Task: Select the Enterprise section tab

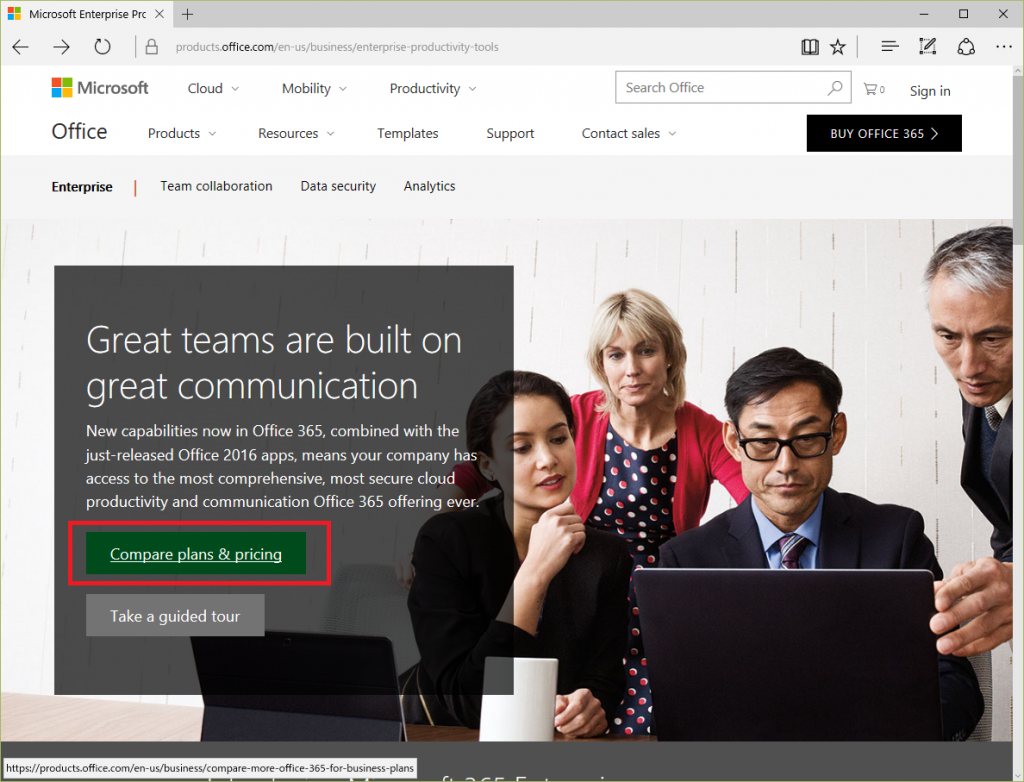Action: click(82, 187)
